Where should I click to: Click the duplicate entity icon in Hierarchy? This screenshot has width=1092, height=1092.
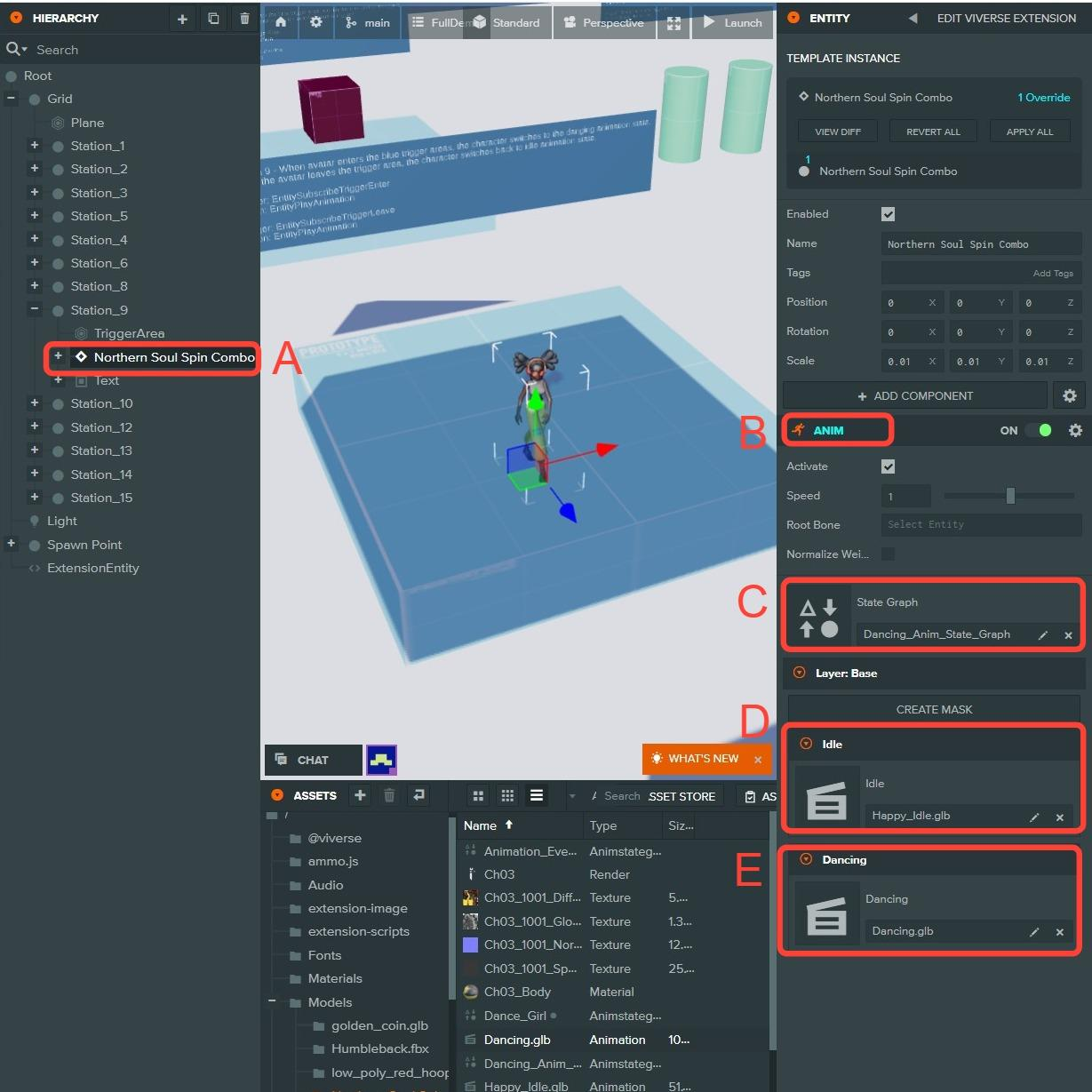[x=213, y=19]
